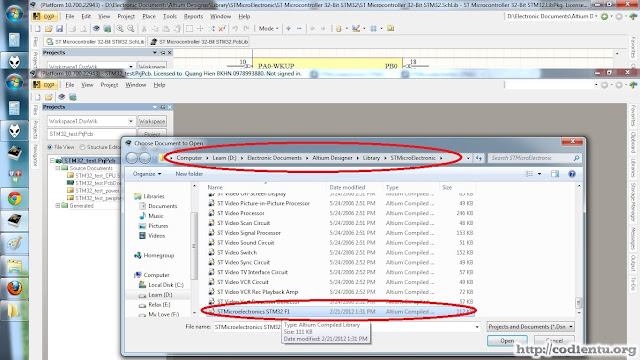
Task: Open Reports menu in back Altium window
Action: (x=193, y=16)
